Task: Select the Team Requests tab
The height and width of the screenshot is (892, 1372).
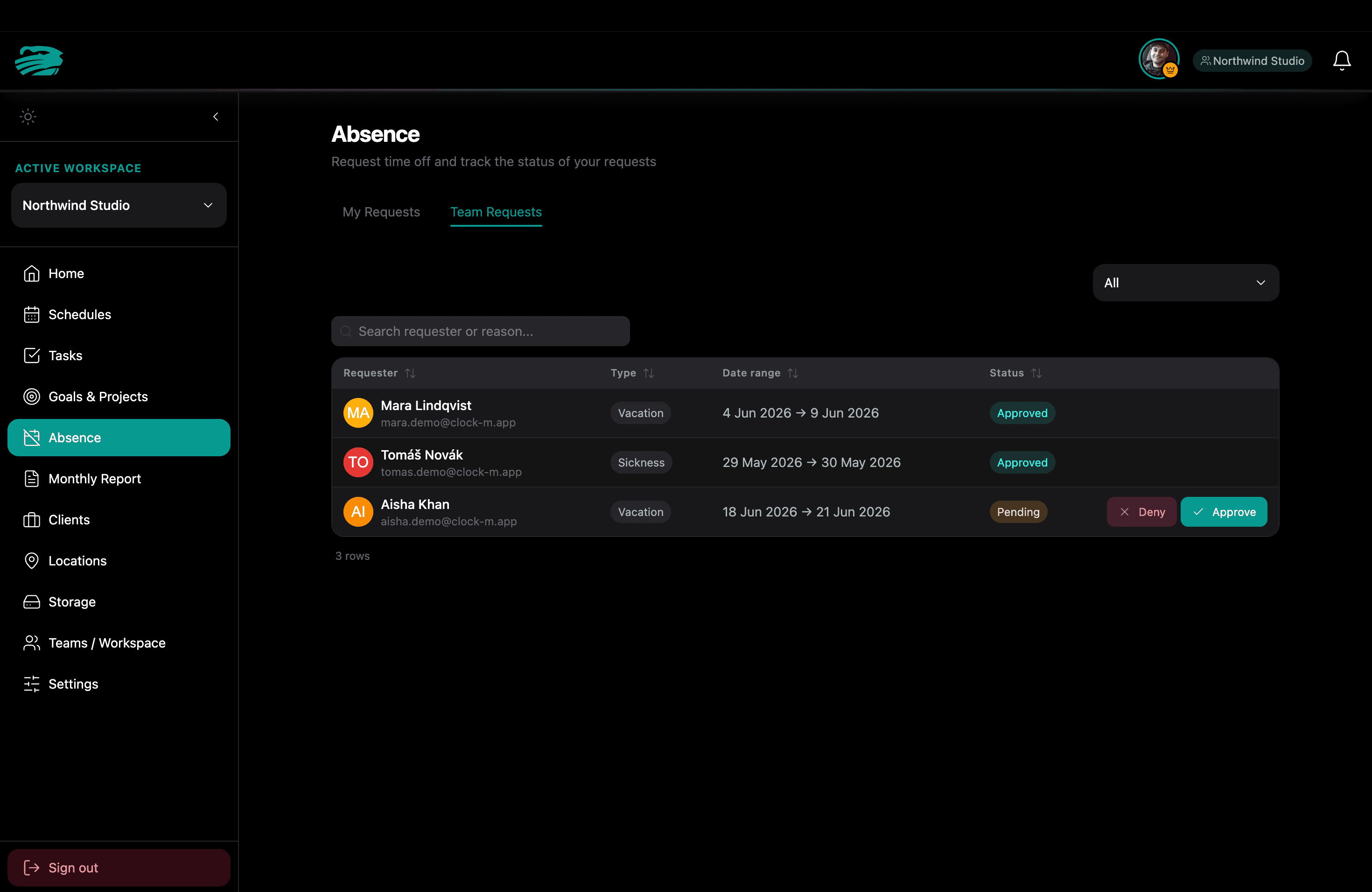Action: click(496, 212)
